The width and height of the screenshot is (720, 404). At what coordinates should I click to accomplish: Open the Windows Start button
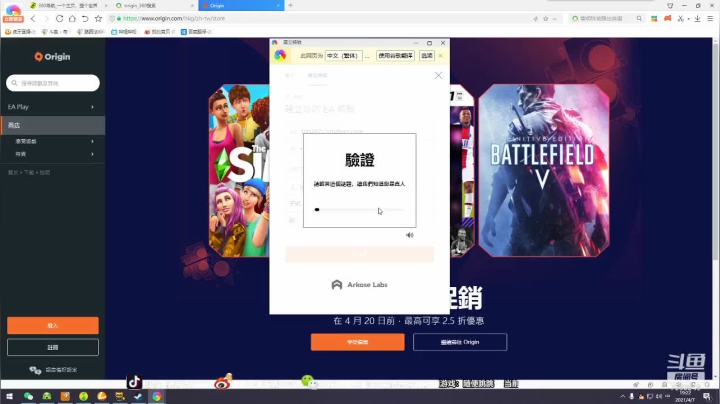click(x=9, y=396)
